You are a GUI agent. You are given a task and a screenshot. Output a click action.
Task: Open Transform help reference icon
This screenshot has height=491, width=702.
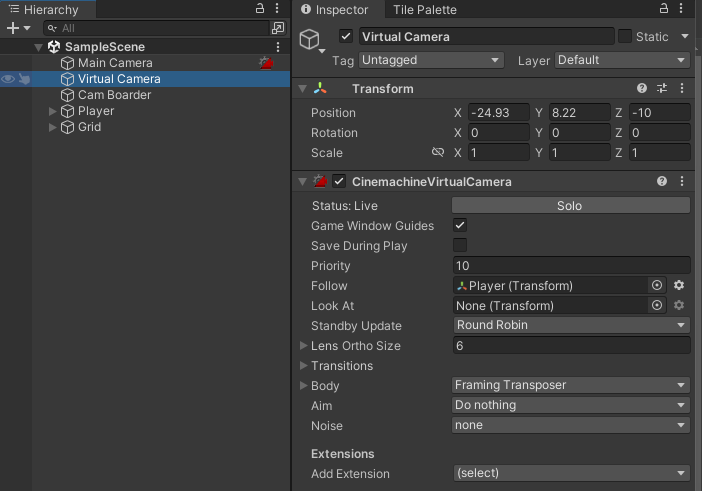[x=642, y=88]
